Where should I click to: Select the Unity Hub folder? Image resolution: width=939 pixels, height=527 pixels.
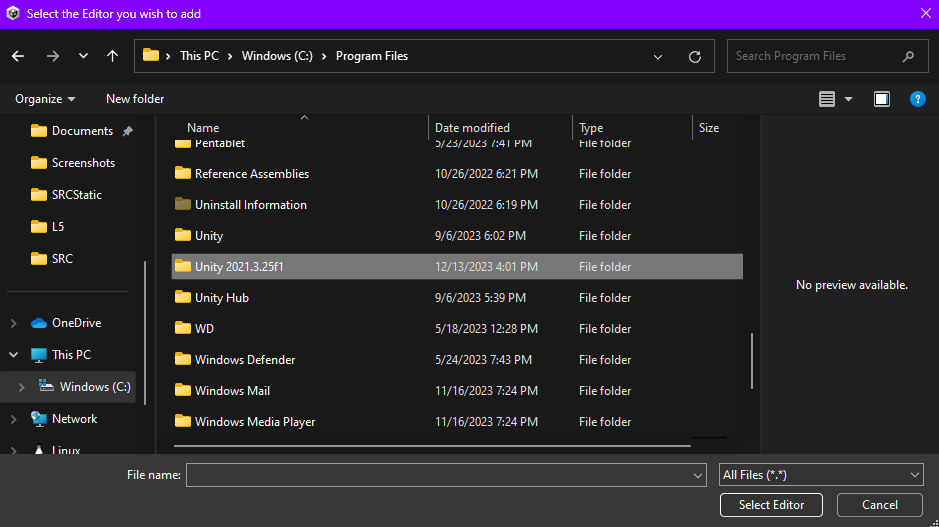[x=457, y=298]
